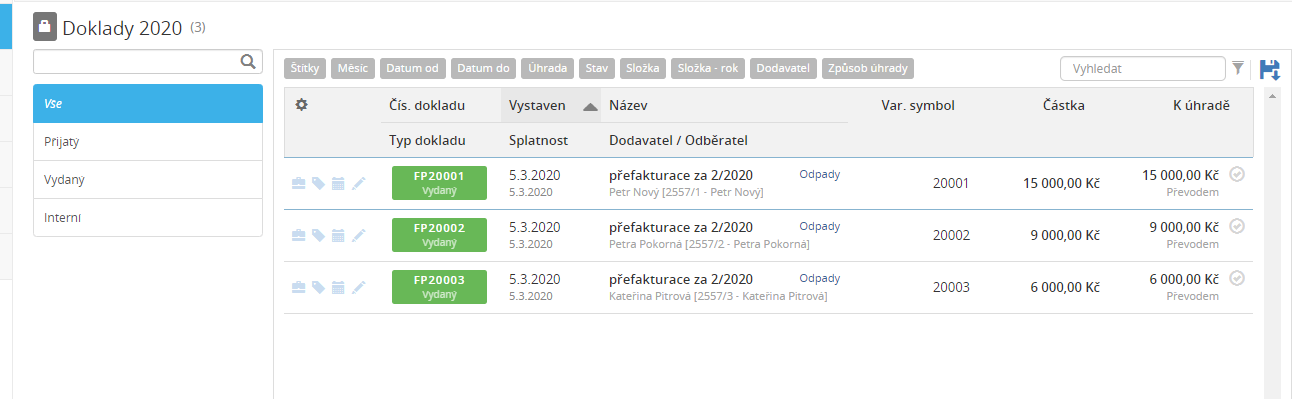
Task: Click the magnifier icon in the left search box
Action: click(248, 62)
